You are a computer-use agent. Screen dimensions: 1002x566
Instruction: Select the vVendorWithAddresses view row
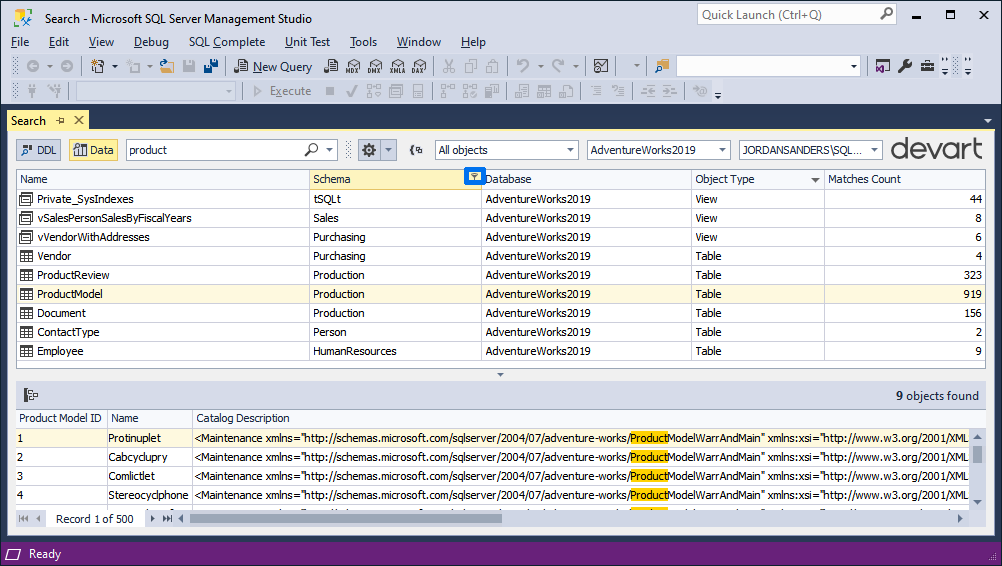[500, 237]
